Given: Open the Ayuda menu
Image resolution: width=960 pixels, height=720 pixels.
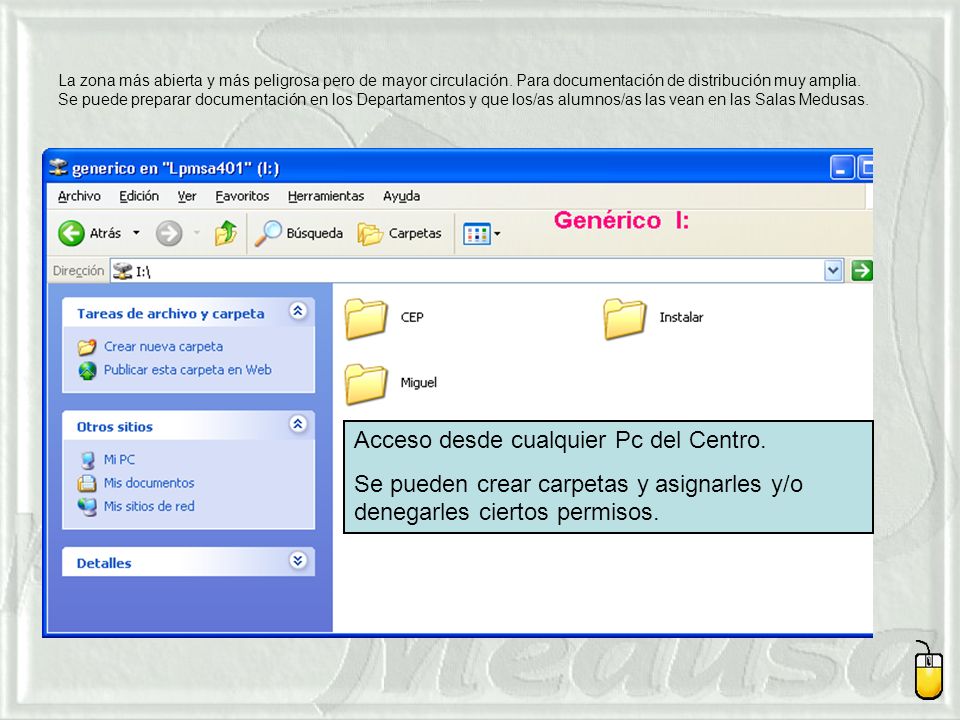Looking at the screenshot, I should click(x=401, y=196).
